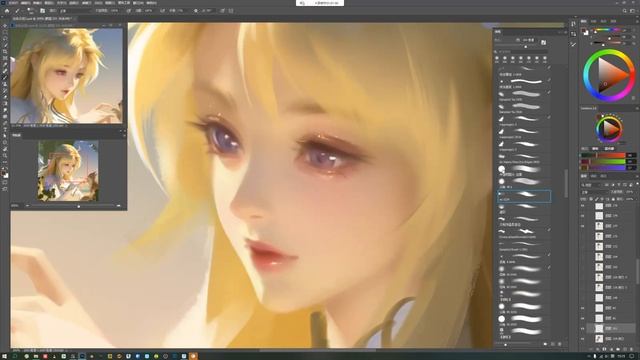Select the Type tool
Screen dimensions: 640x360
click(x=5, y=130)
